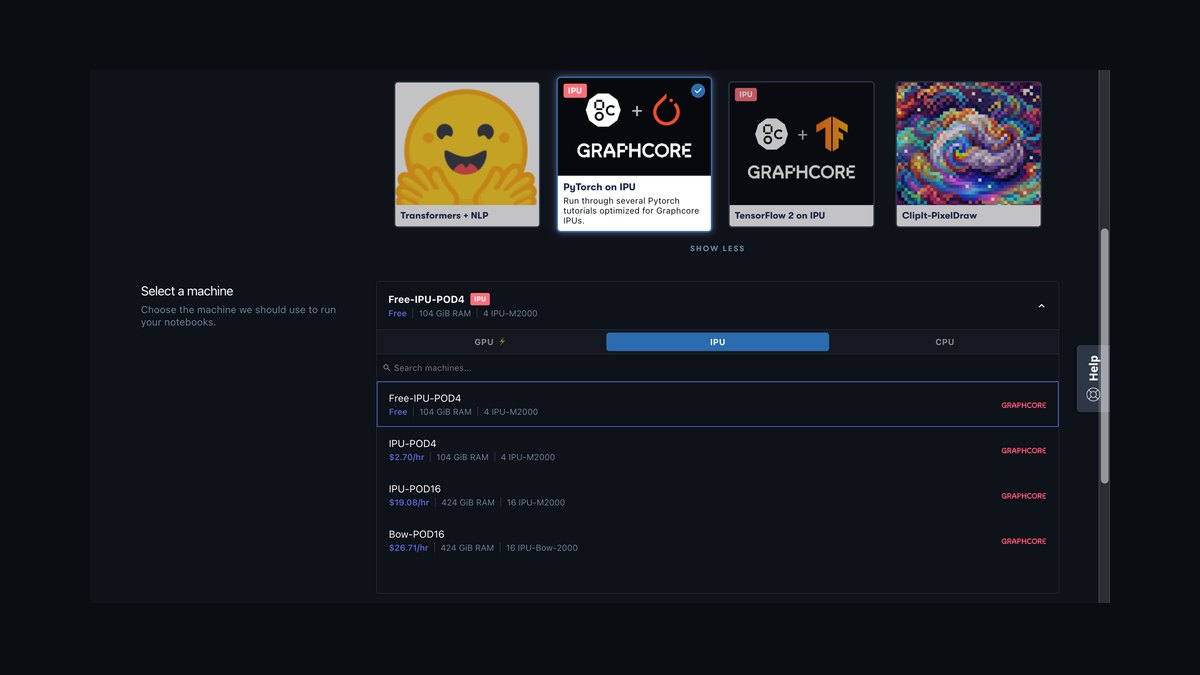This screenshot has width=1200, height=675.
Task: Choose the Bow-POD16 machine
Action: click(717, 541)
